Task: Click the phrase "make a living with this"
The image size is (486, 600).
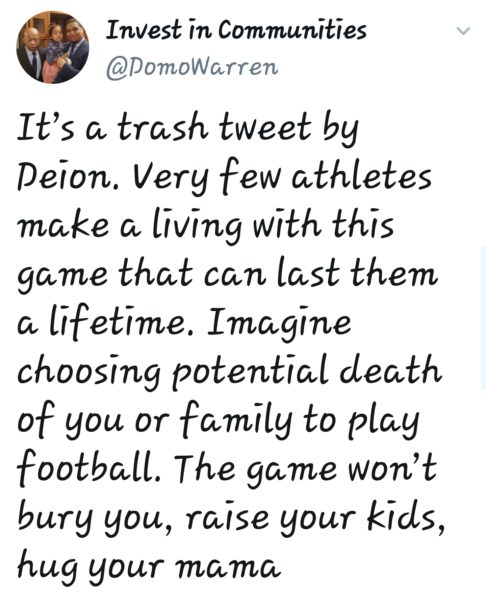Action: click(205, 227)
